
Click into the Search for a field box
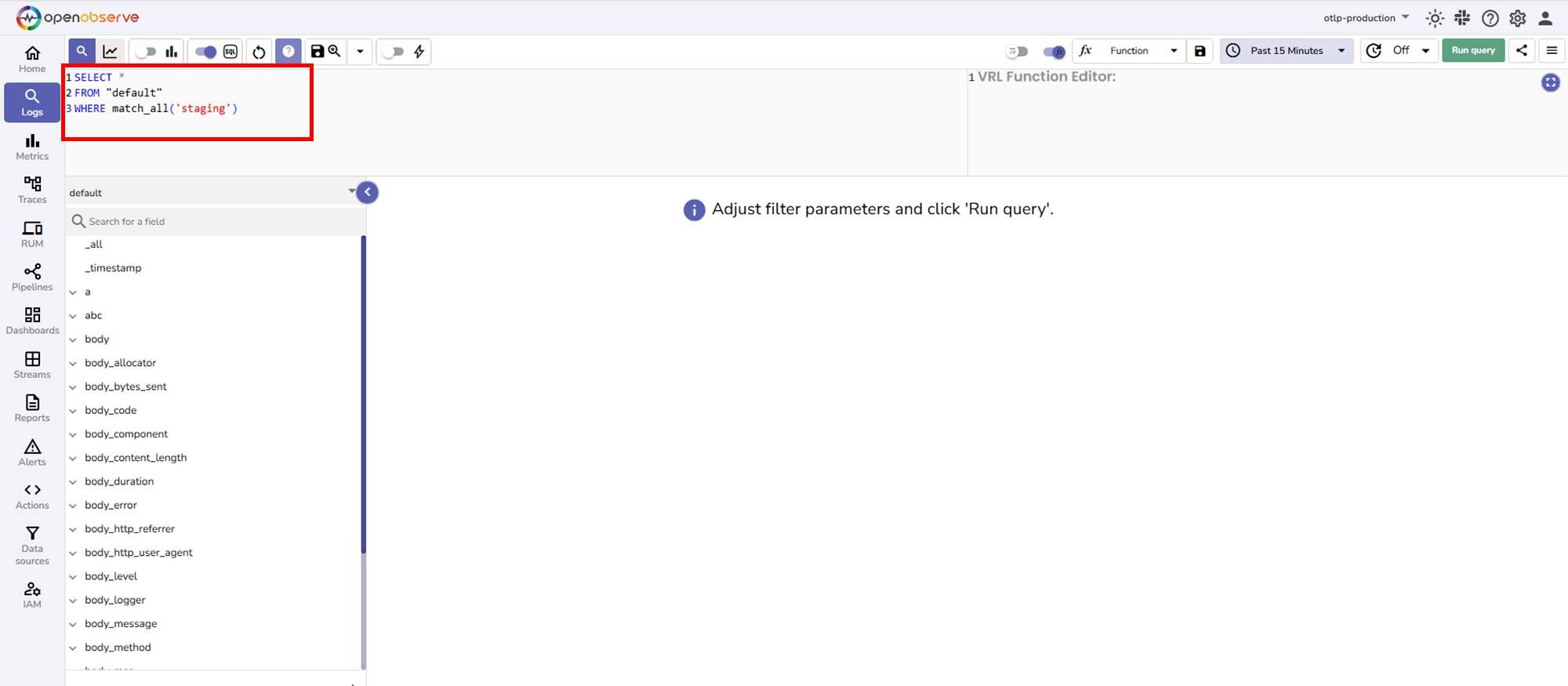(216, 221)
